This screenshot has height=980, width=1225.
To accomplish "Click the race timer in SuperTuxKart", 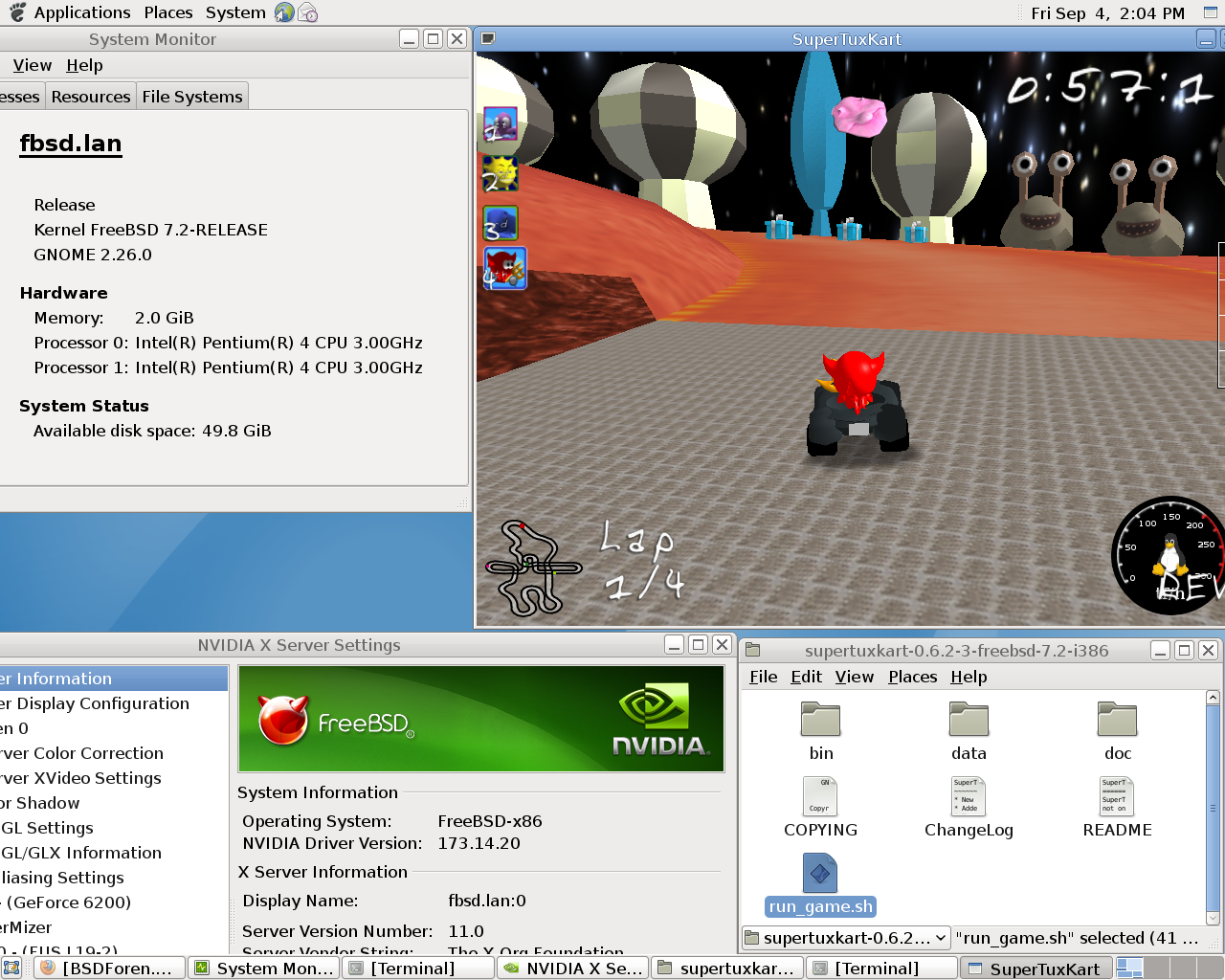I will tap(1110, 88).
